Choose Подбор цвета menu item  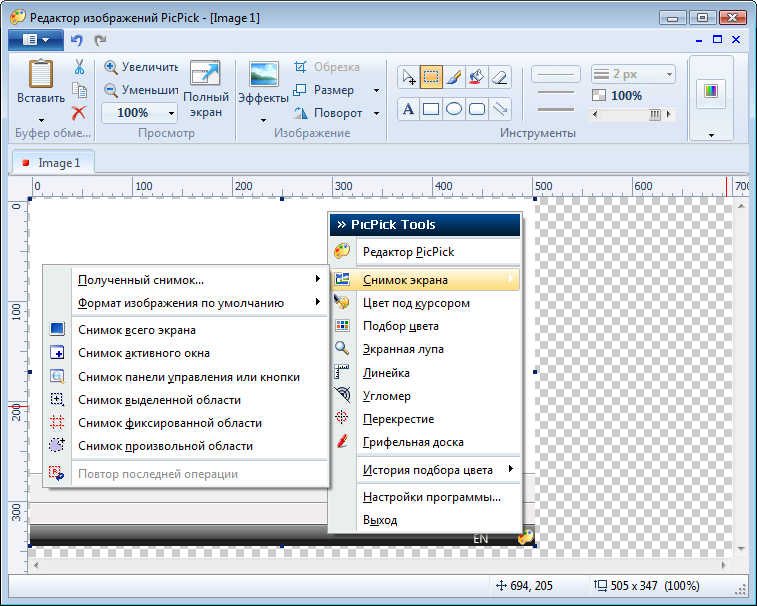tap(425, 326)
